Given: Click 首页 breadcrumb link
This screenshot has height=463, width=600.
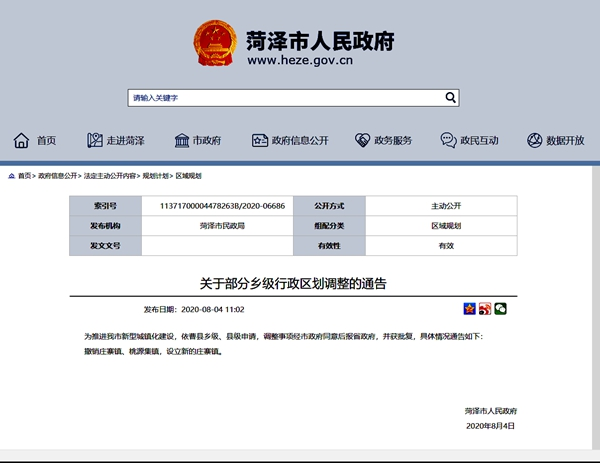Looking at the screenshot, I should (24, 176).
